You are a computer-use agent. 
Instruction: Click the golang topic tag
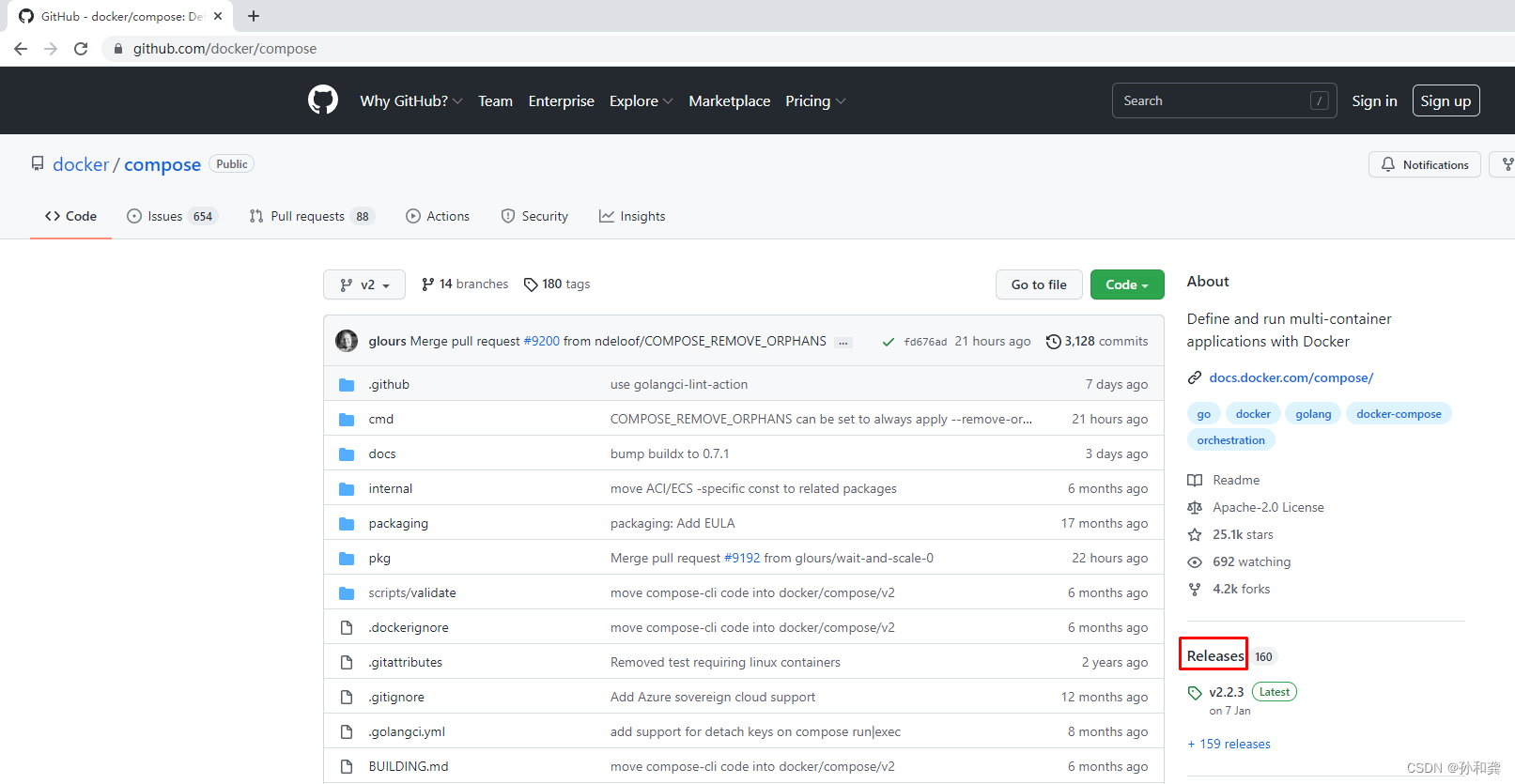(1313, 414)
